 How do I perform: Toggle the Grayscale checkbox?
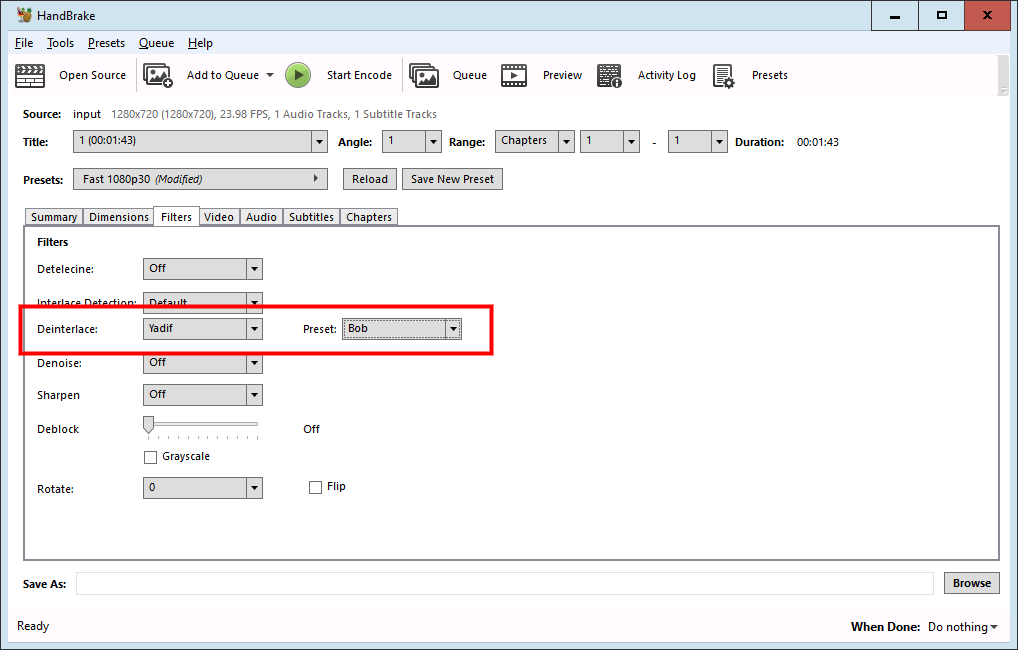tap(150, 457)
